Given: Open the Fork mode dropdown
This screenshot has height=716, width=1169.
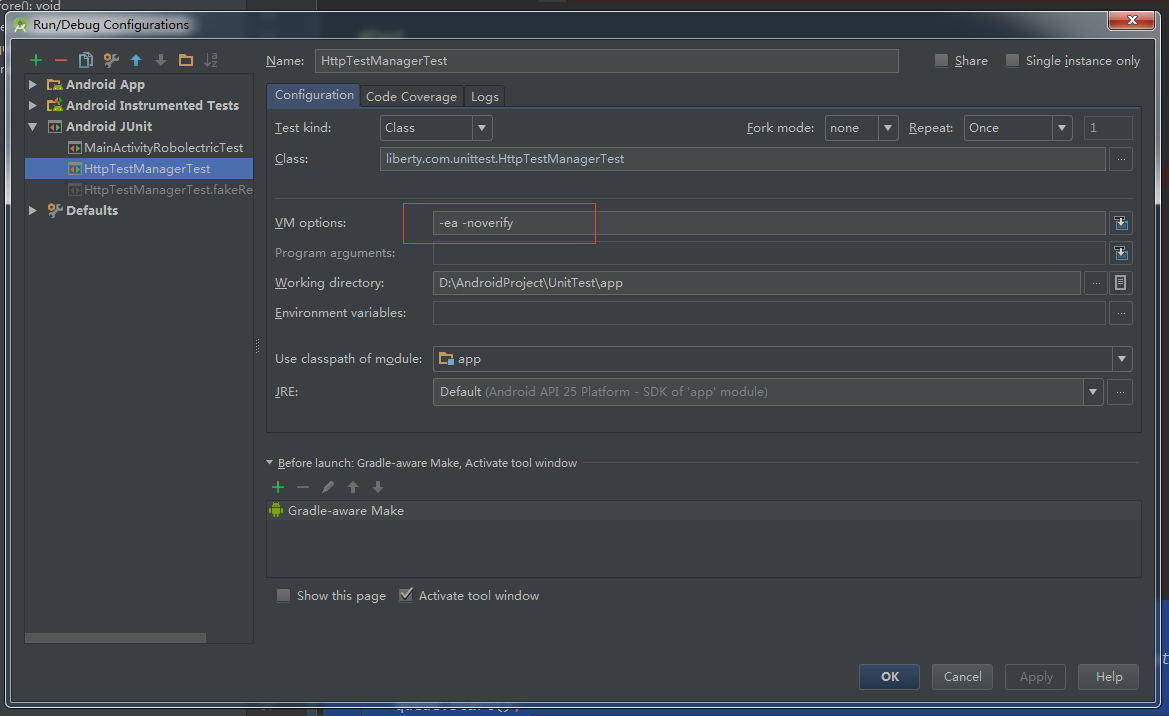Looking at the screenshot, I should tap(887, 128).
